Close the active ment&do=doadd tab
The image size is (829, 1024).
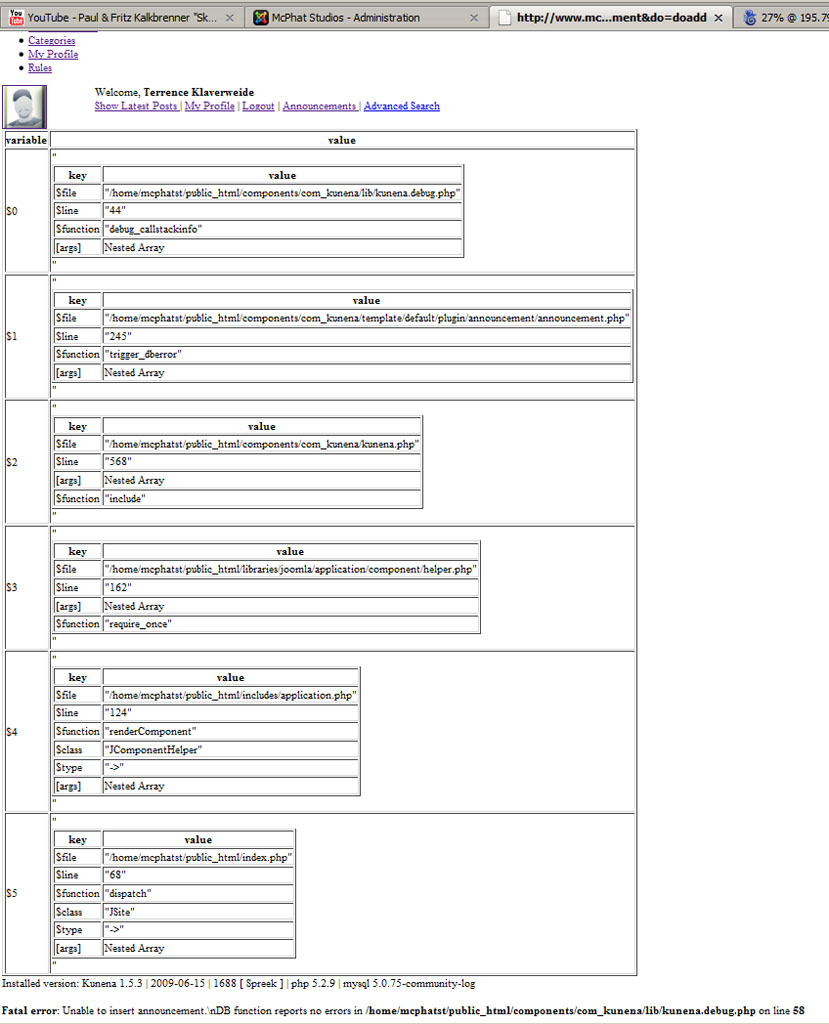(x=719, y=18)
